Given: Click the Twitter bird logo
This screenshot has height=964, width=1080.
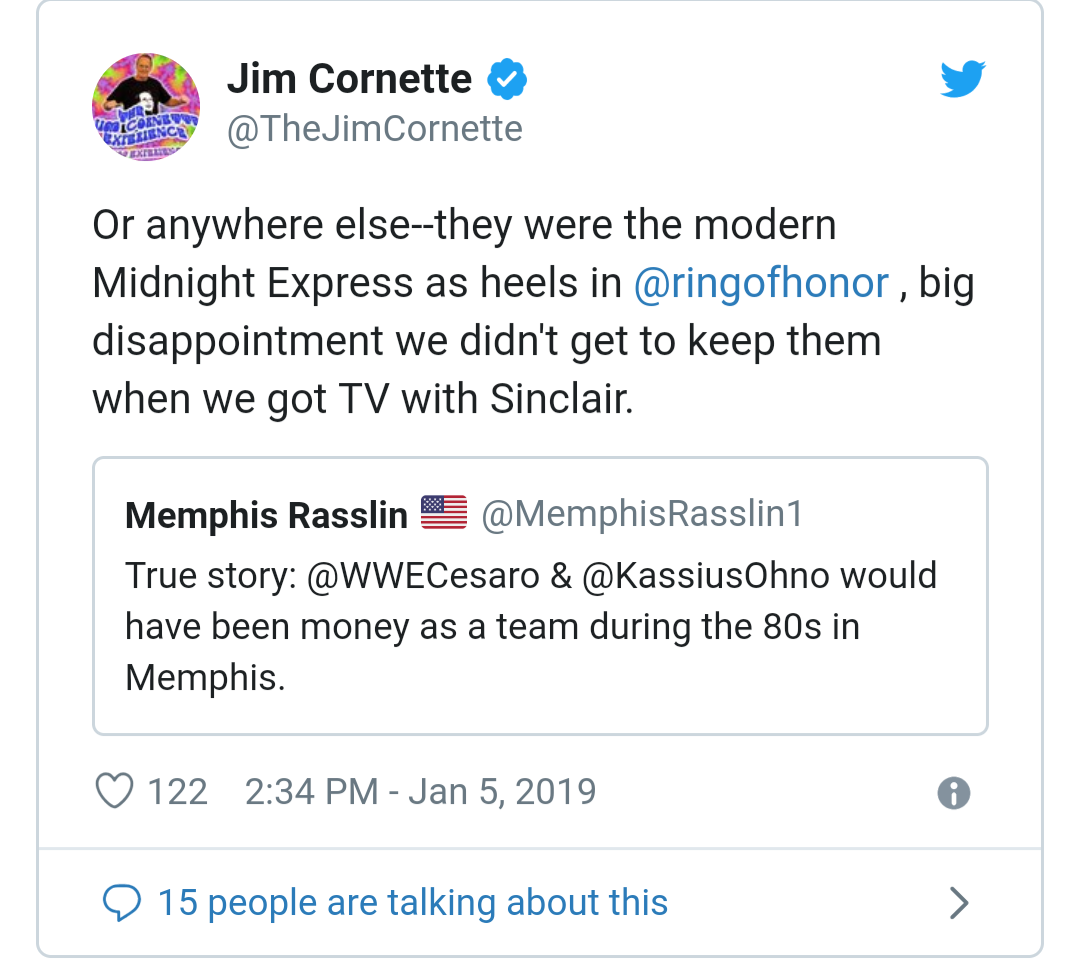Looking at the screenshot, I should click(x=963, y=78).
